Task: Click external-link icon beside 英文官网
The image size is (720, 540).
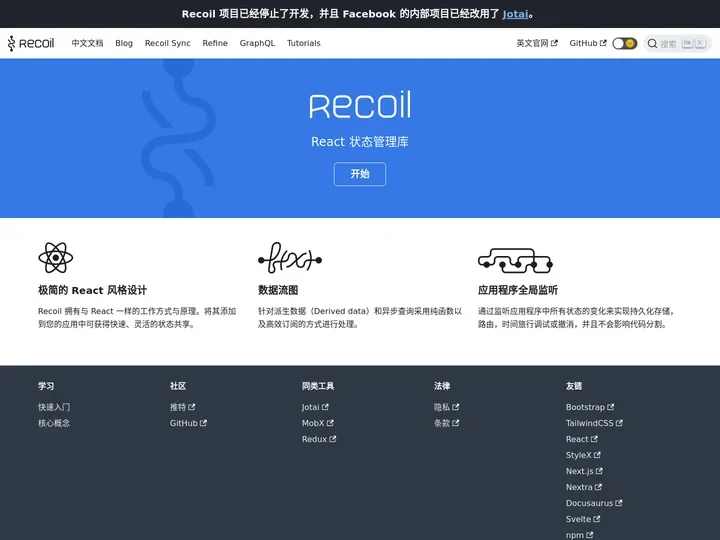Action: pos(554,43)
